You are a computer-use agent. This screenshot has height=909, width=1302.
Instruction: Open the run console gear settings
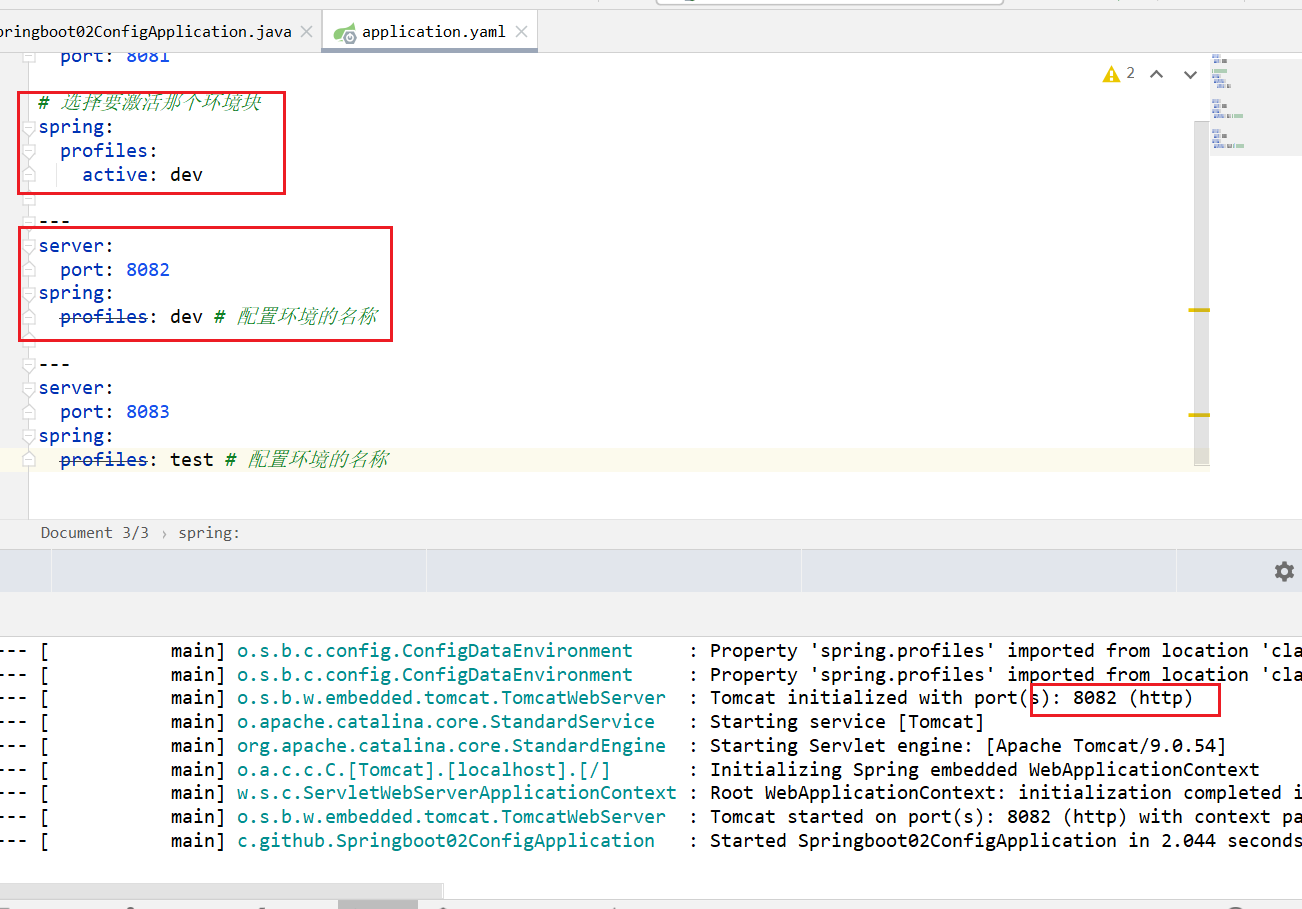point(1284,571)
